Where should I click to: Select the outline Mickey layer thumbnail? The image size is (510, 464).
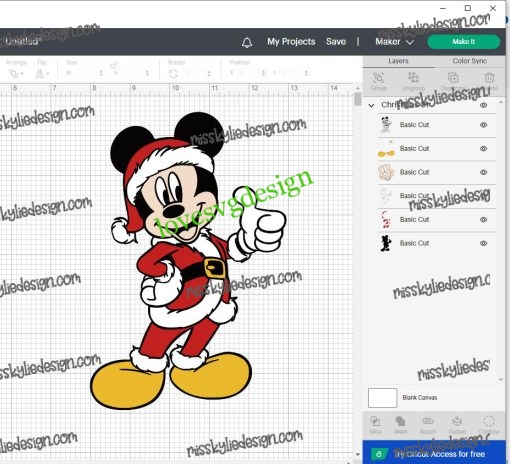pos(386,125)
